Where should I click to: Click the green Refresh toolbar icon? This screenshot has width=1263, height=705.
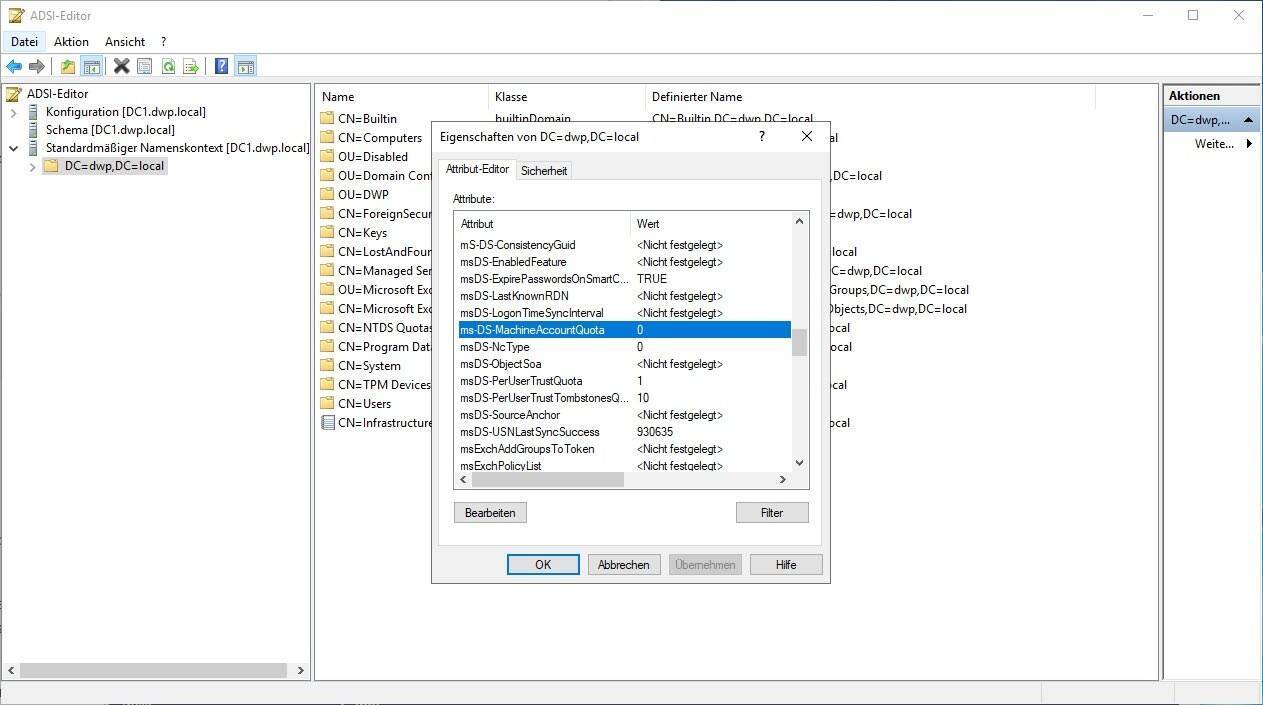coord(168,67)
